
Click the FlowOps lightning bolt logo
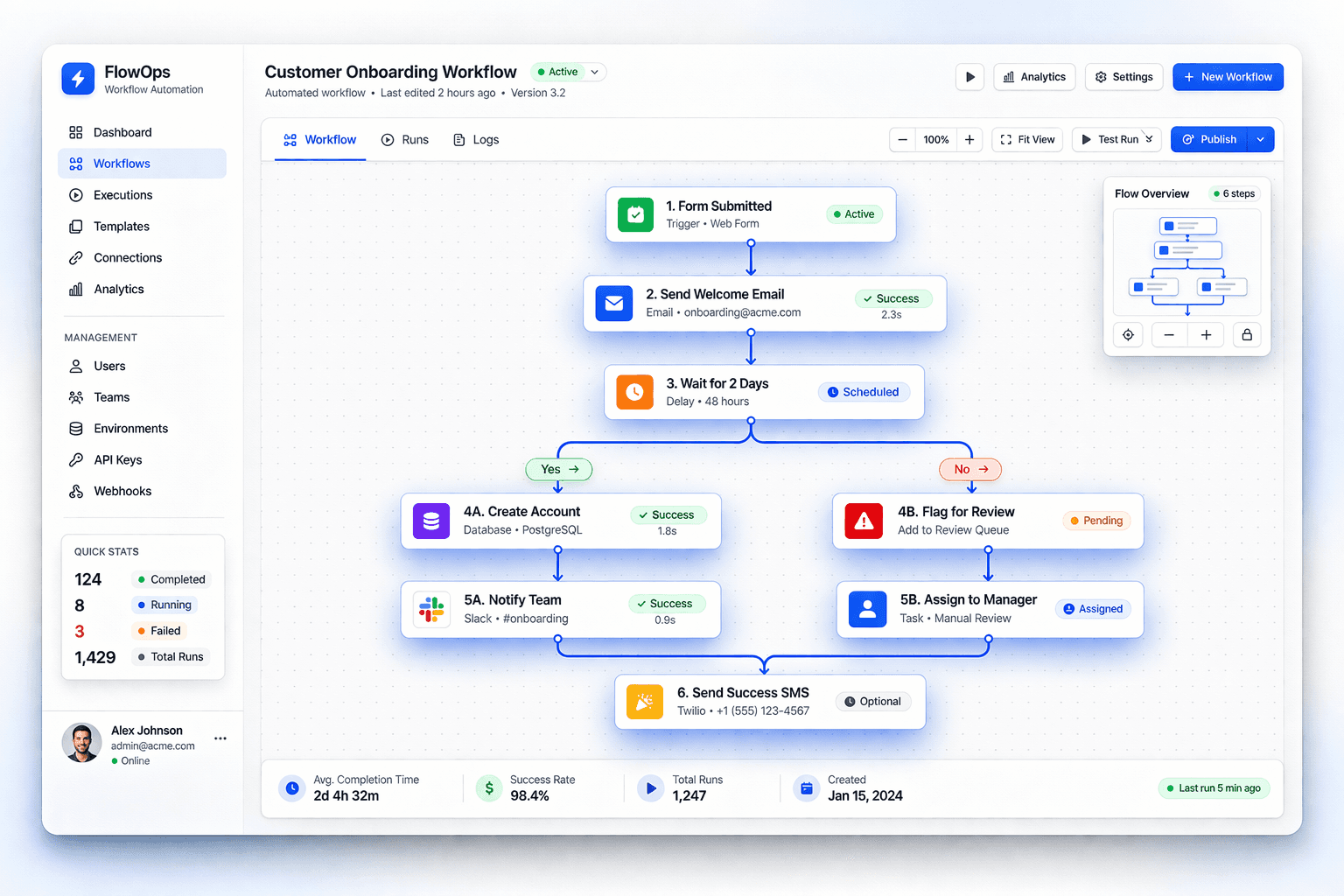click(x=78, y=79)
